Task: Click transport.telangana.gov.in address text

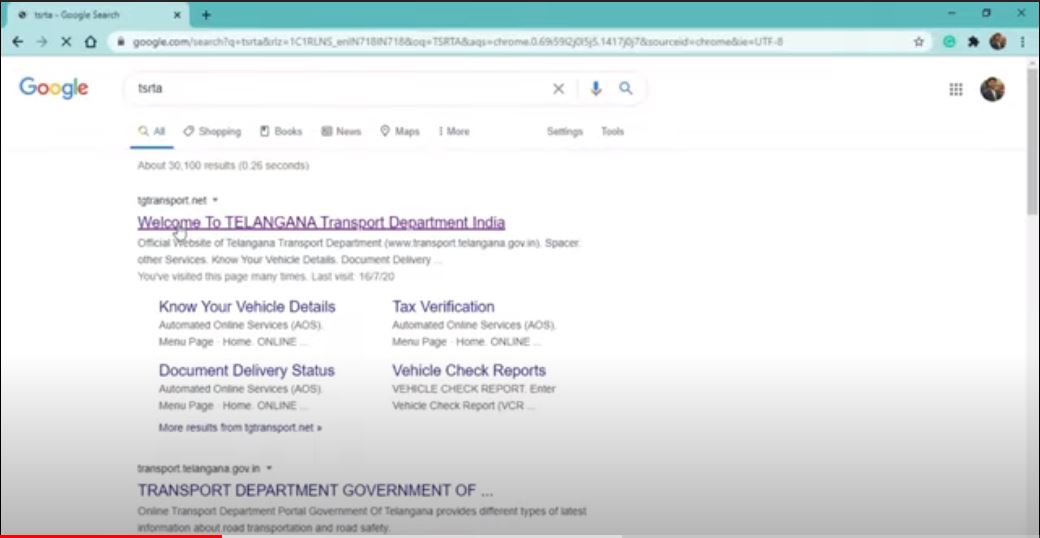Action: pyautogui.click(x=198, y=468)
